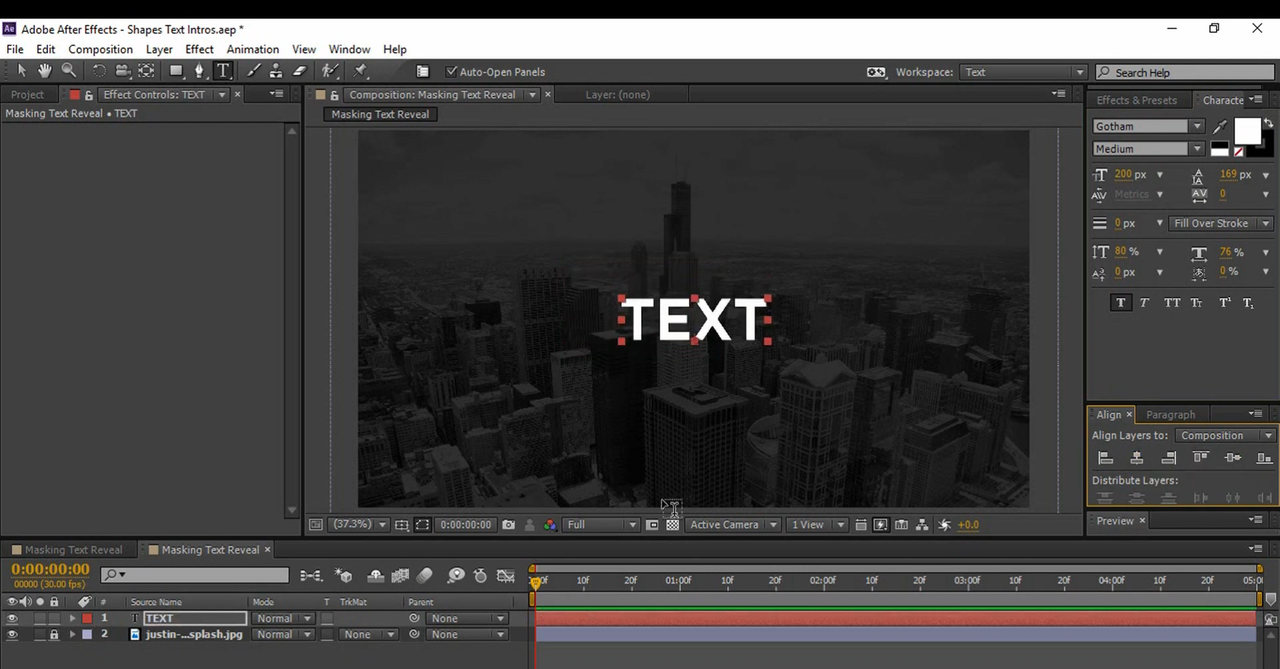
Task: Open the Workspace Text dropdown
Action: click(1024, 72)
